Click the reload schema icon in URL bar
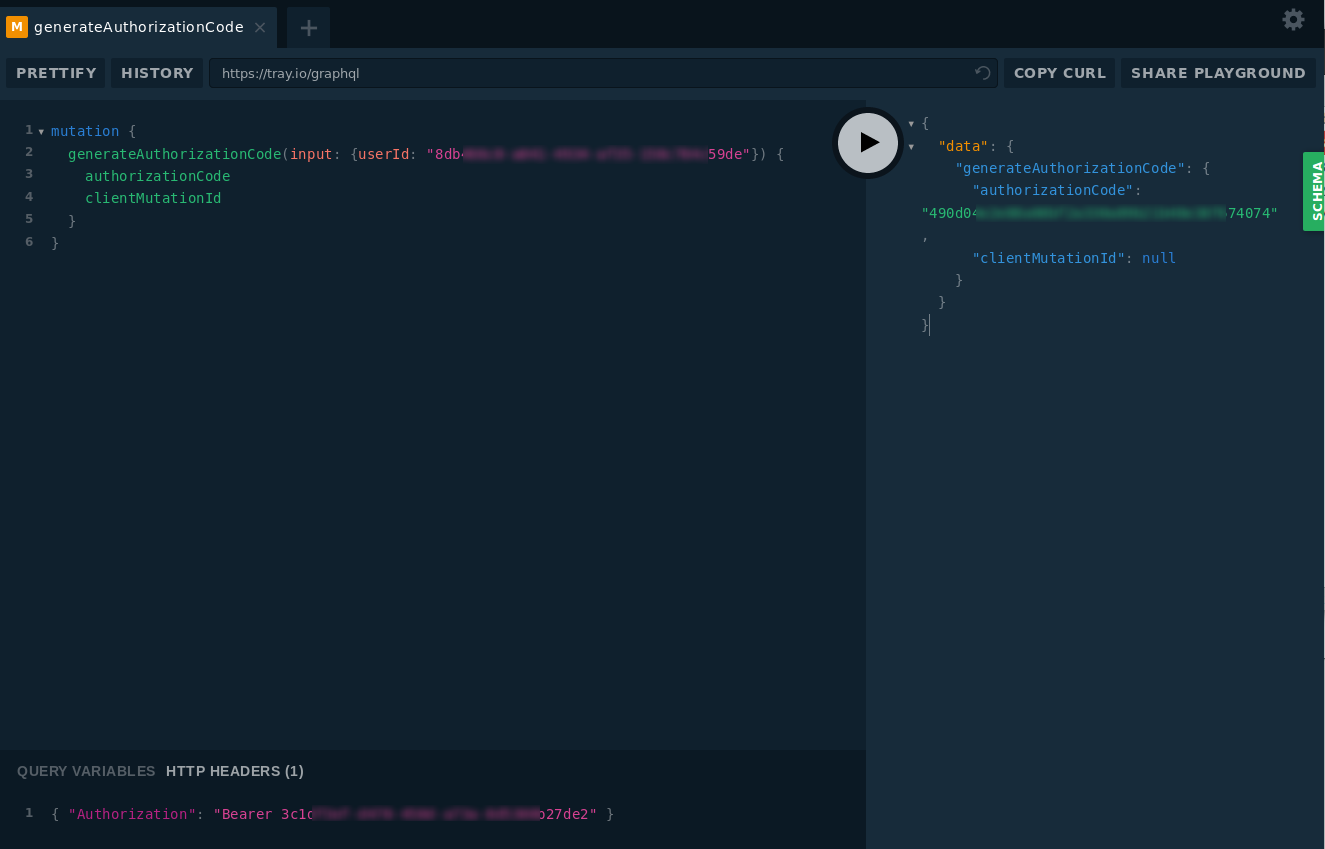The height and width of the screenshot is (849, 1325). (x=982, y=73)
